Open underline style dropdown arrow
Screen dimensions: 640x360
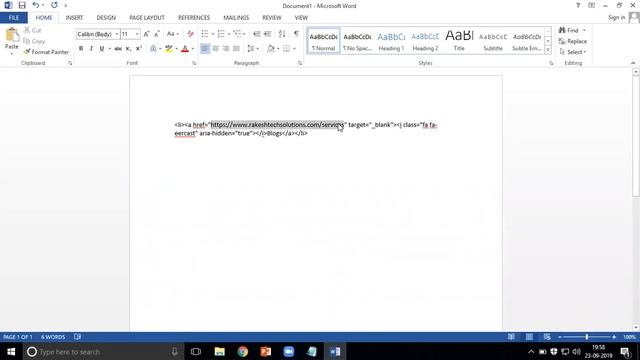109,49
